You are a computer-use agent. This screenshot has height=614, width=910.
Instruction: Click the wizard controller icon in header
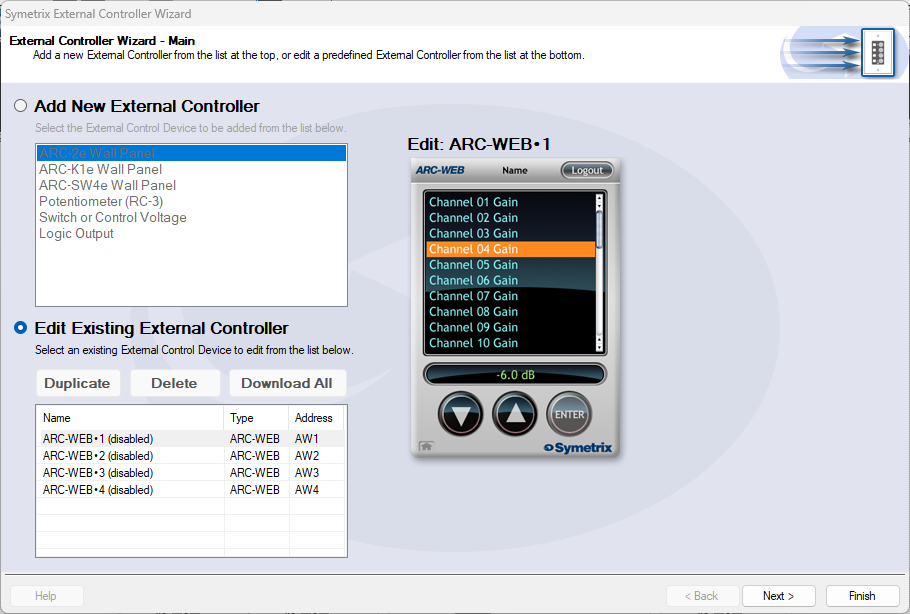[876, 53]
